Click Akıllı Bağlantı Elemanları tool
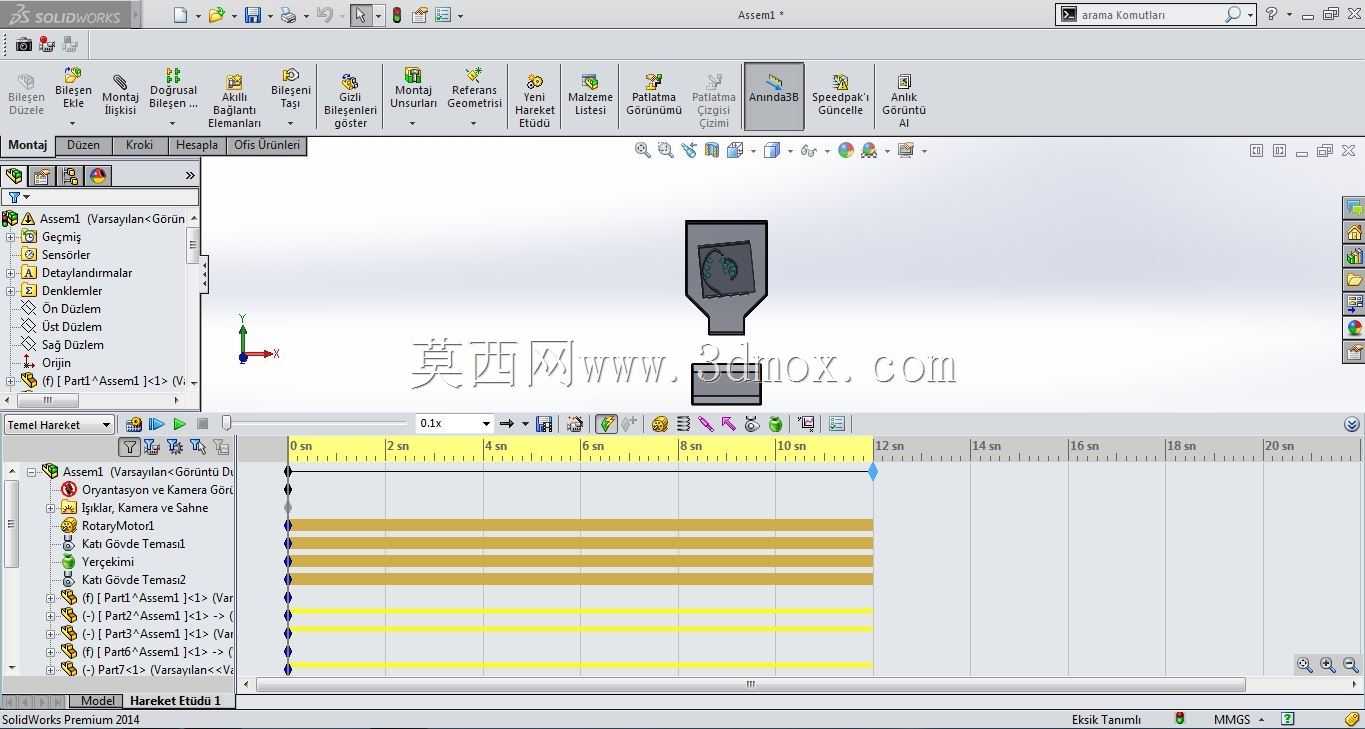 click(234, 102)
